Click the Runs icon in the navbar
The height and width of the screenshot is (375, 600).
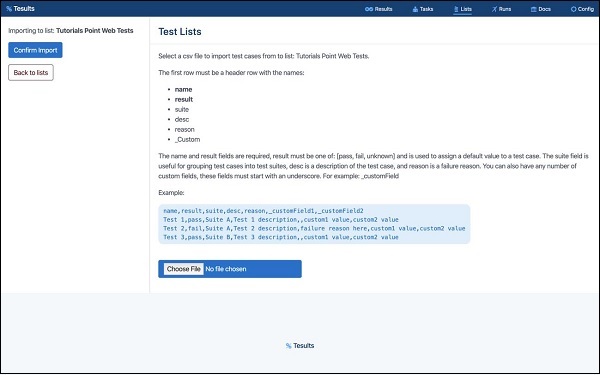click(494, 9)
